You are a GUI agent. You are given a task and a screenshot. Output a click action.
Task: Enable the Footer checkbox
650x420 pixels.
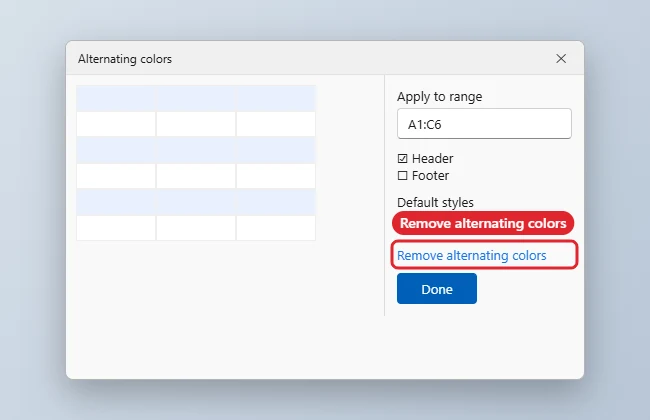point(403,175)
